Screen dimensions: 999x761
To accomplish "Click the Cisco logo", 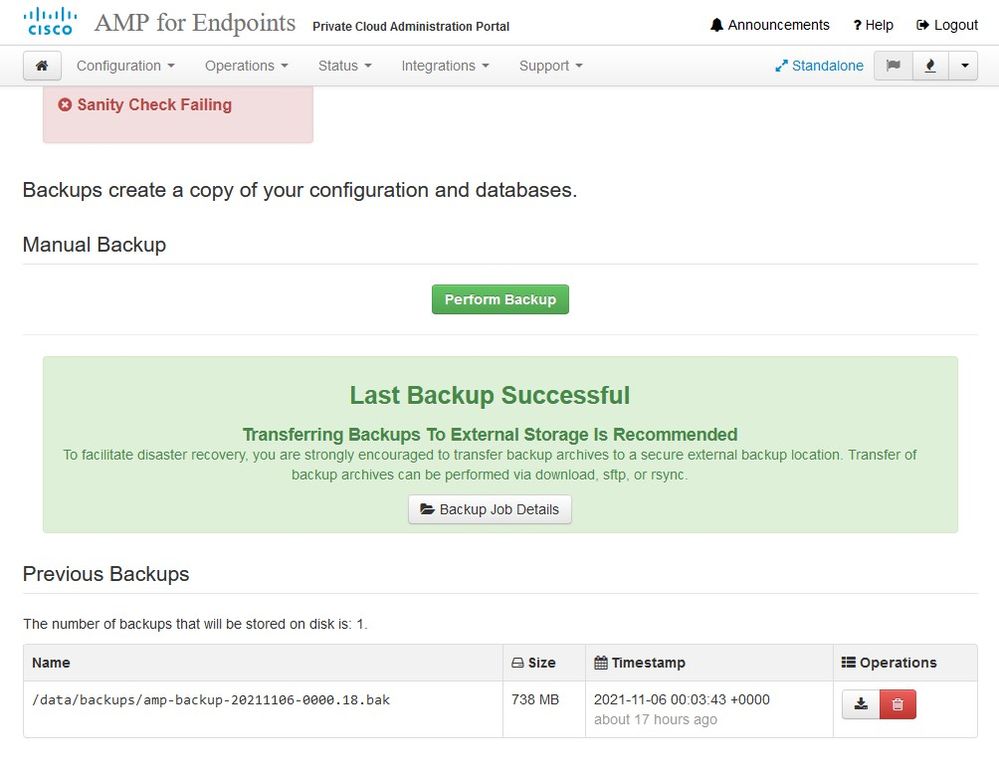I will tap(49, 22).
